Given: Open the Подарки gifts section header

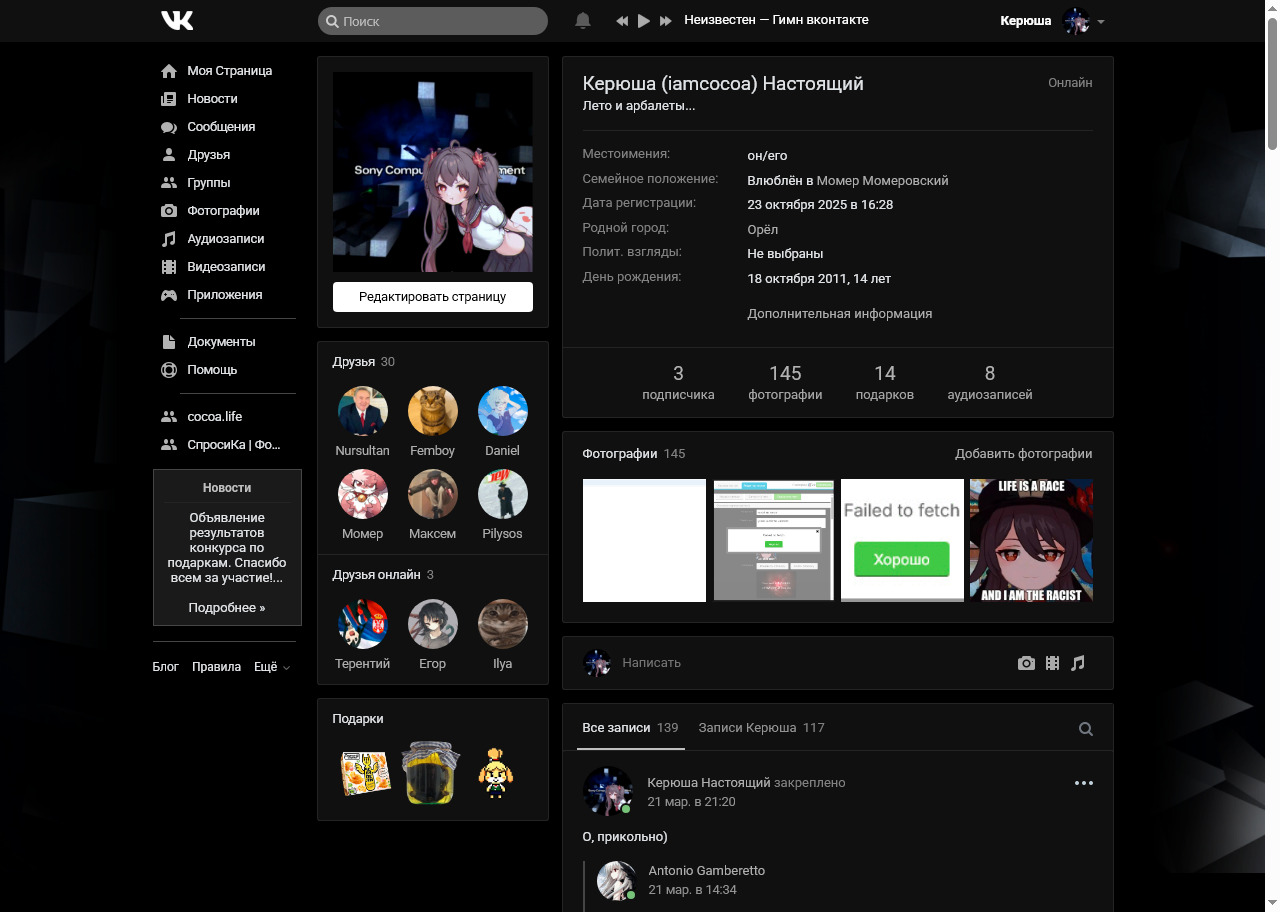Looking at the screenshot, I should pyautogui.click(x=358, y=719).
